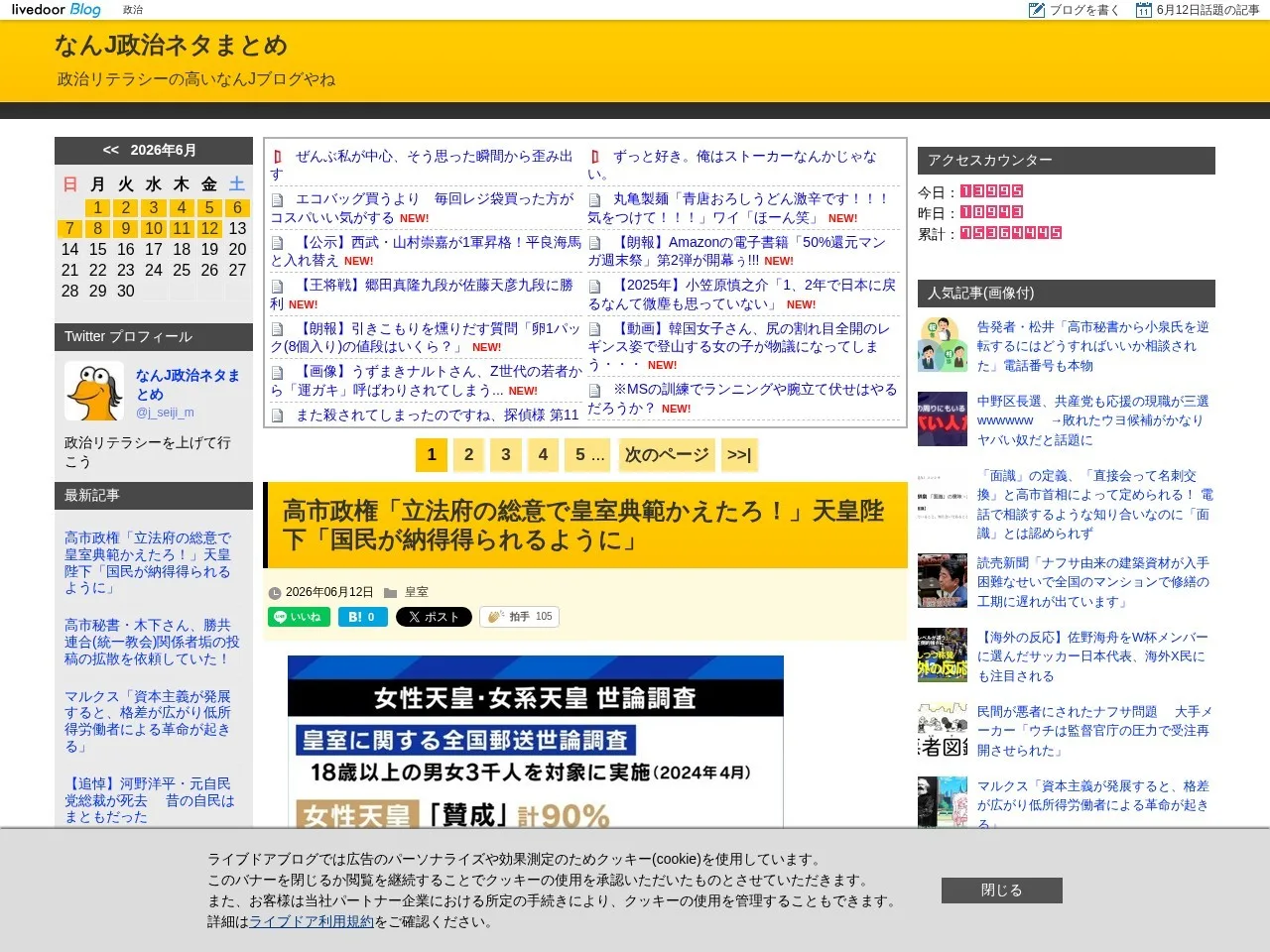
Task: Click document icon beside 【公示】西武 headline
Action: click(278, 243)
